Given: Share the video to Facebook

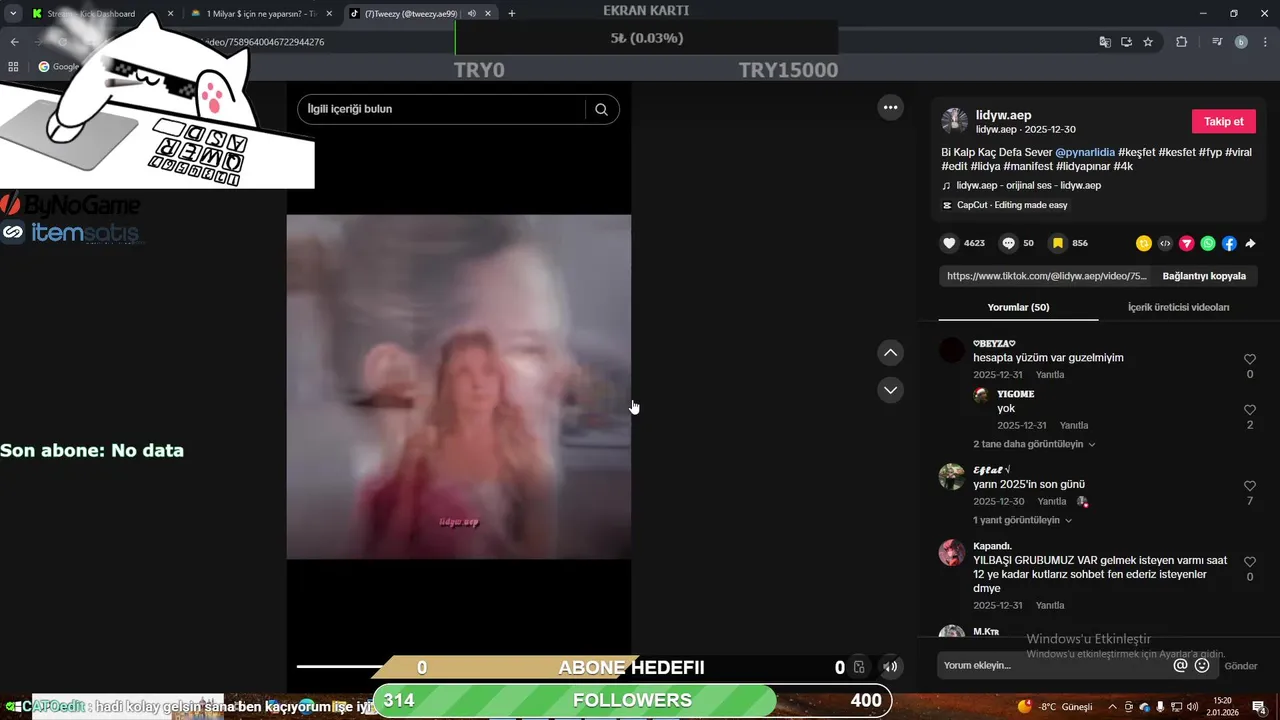Looking at the screenshot, I should coord(1229,243).
